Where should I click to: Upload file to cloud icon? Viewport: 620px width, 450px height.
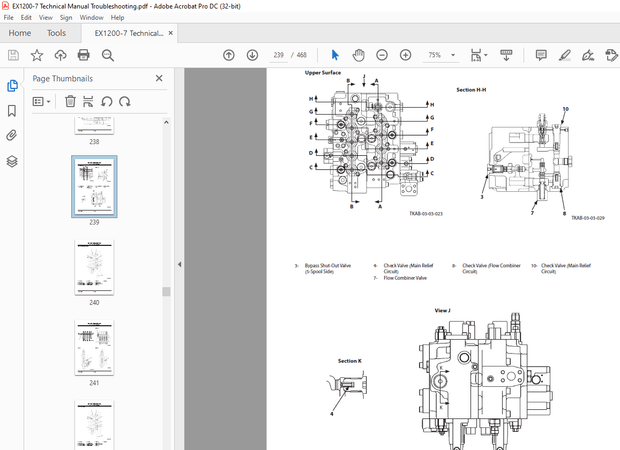(x=60, y=55)
